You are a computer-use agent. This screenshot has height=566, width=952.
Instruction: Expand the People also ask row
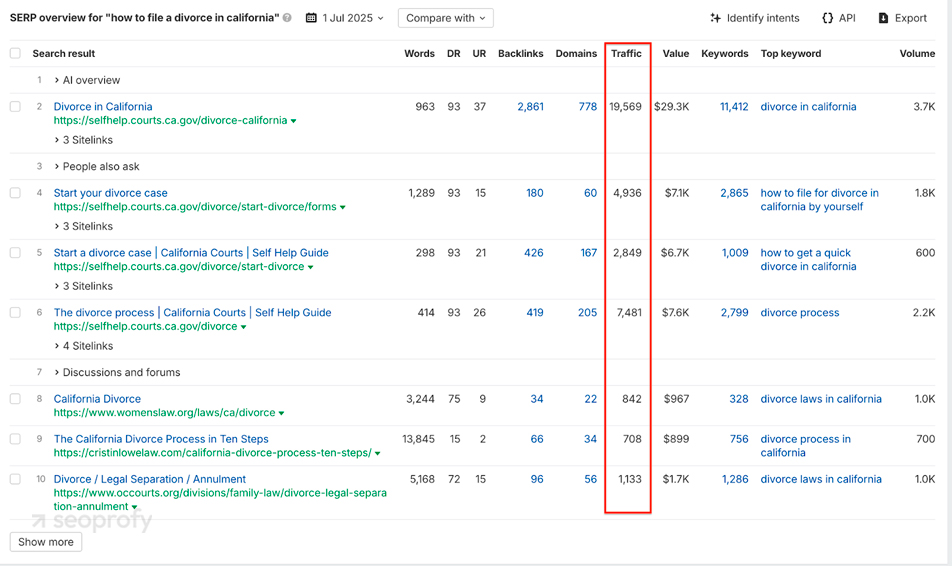(97, 166)
